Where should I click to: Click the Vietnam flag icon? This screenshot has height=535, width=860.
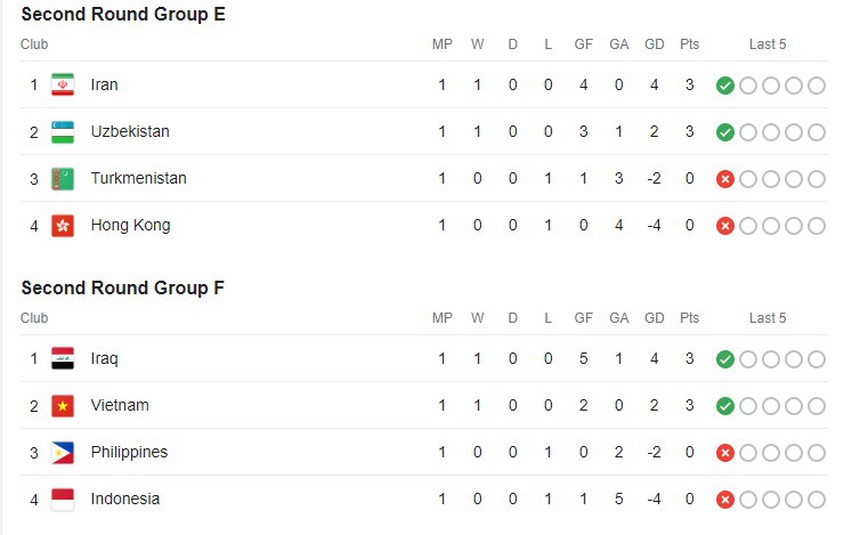tap(63, 406)
